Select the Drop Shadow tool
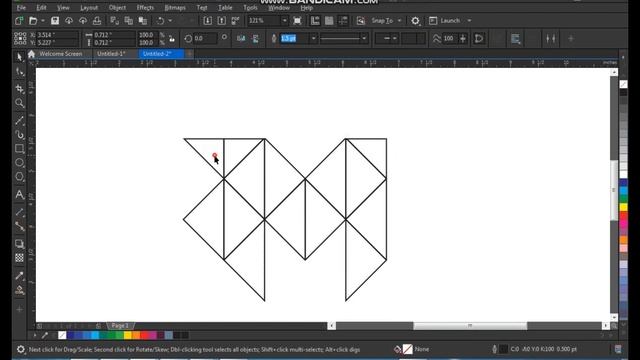This screenshot has height=360, width=640. point(19,244)
